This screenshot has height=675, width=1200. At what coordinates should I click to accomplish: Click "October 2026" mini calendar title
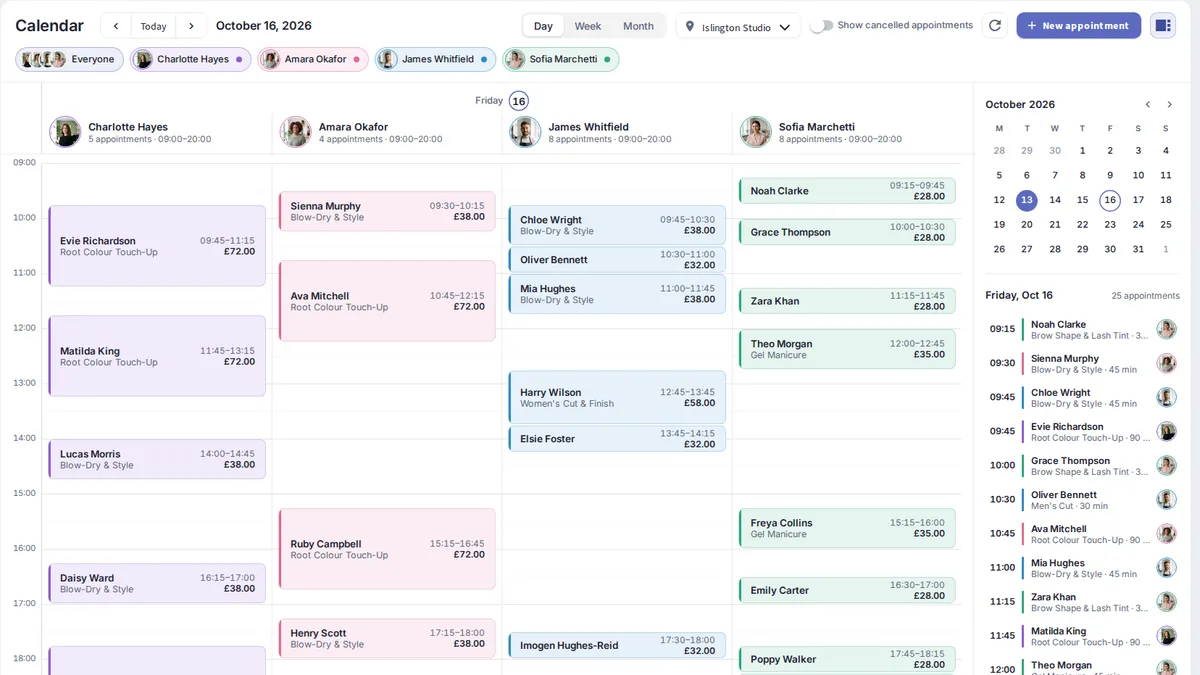click(x=1020, y=104)
